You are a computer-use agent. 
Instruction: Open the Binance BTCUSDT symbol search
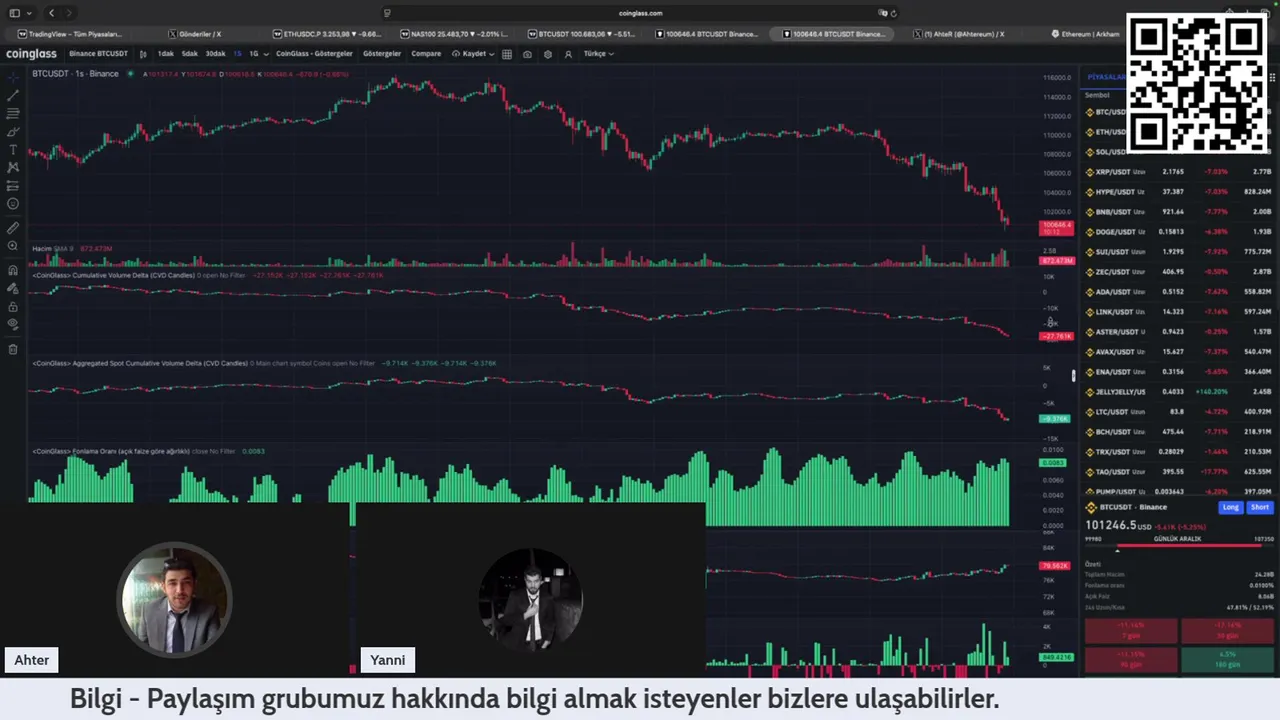pos(98,54)
